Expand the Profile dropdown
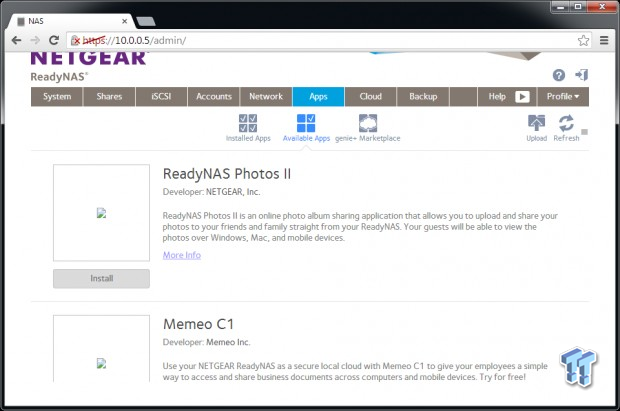Image resolution: width=620 pixels, height=411 pixels. pos(563,97)
